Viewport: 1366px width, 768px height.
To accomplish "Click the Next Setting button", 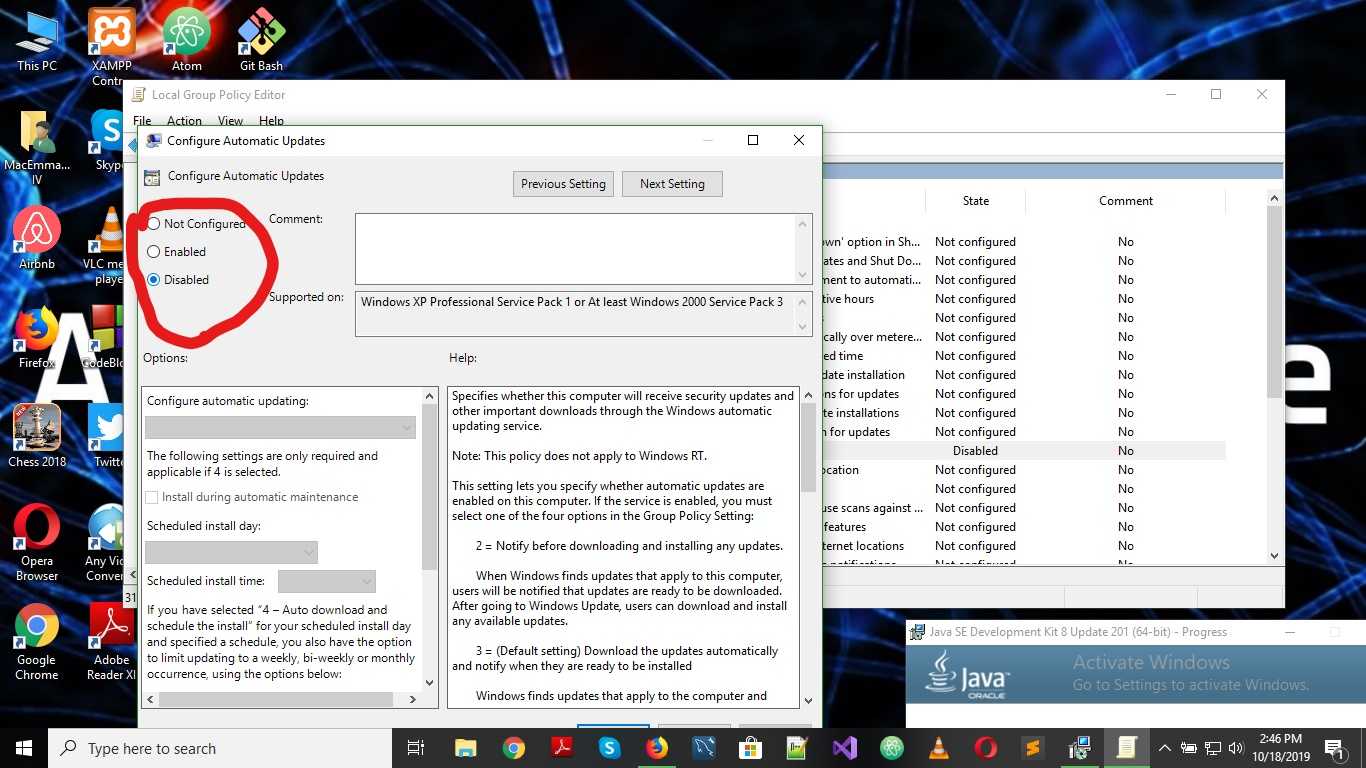I will click(672, 184).
